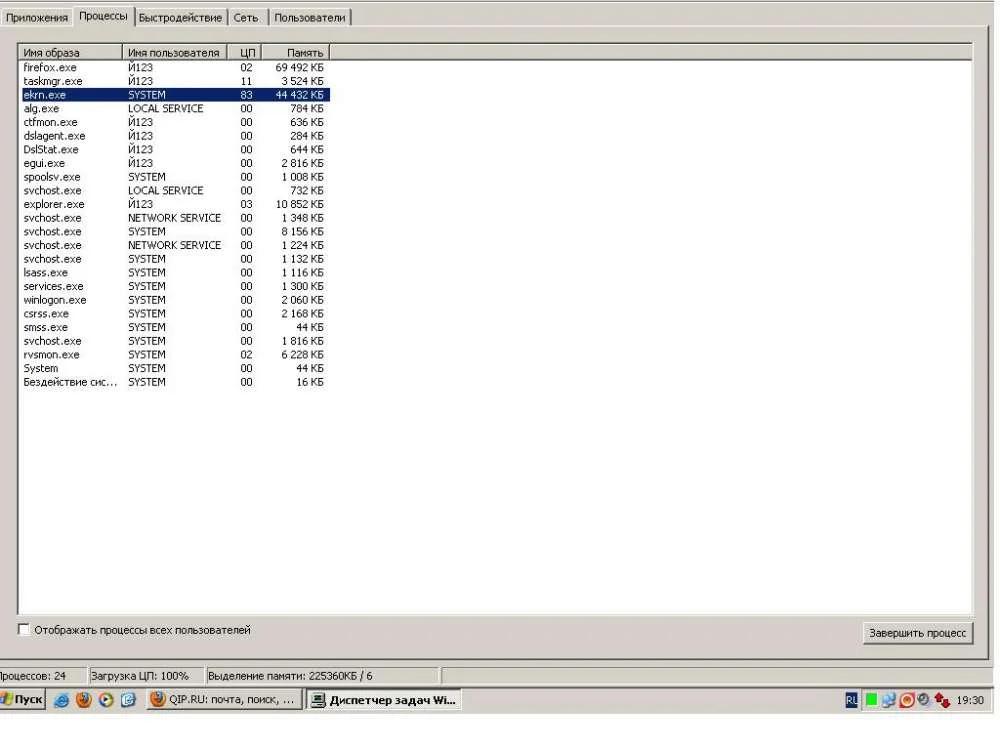
Task: Select the ctfmon.exe process
Action: [x=175, y=122]
